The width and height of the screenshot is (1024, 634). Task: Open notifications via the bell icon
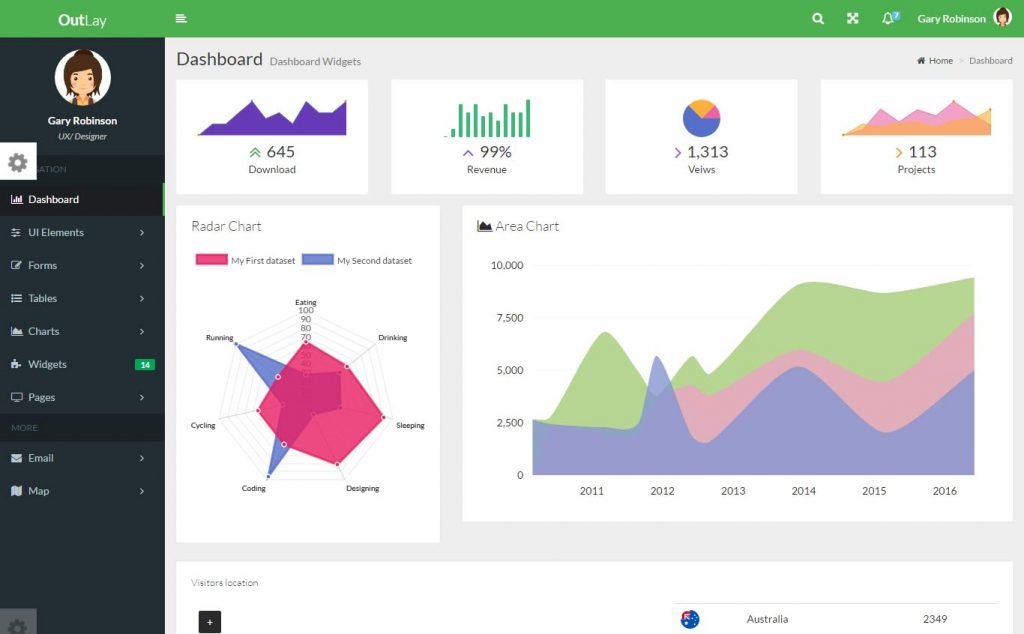(886, 18)
